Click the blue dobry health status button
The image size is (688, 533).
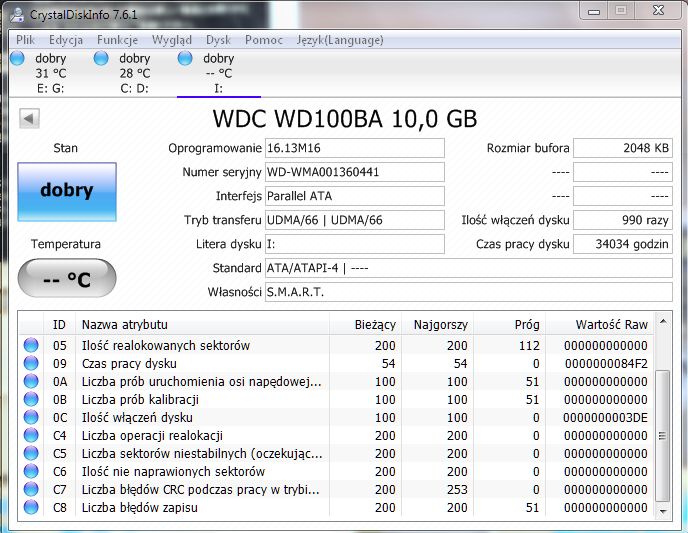tap(67, 192)
